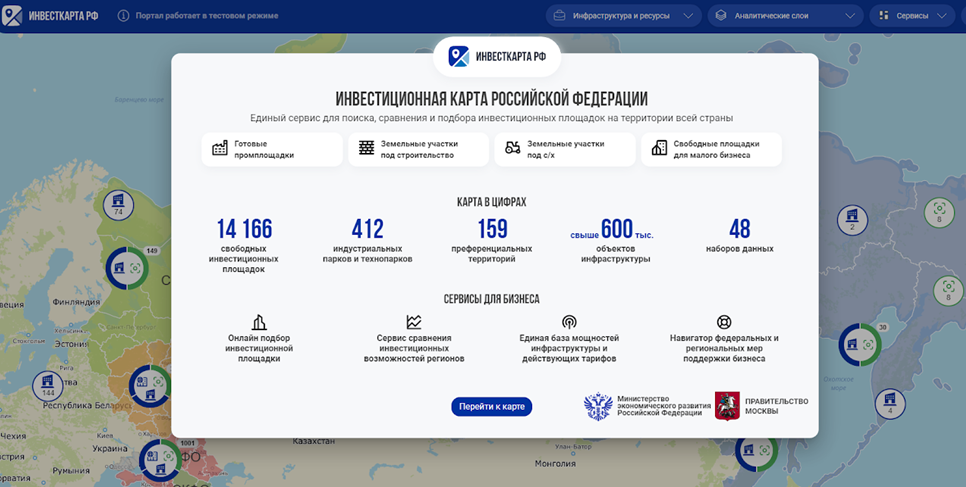Click the Сервис сравнения инвестиционных возможностей icon
Image resolution: width=966 pixels, height=487 pixels.
(414, 322)
